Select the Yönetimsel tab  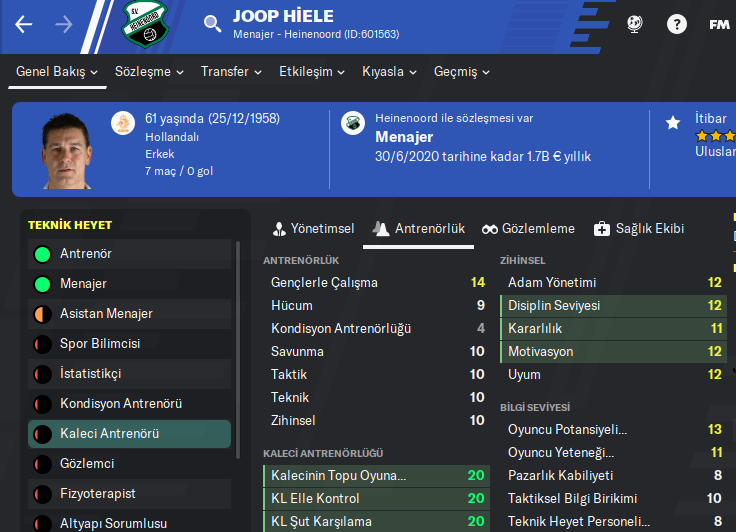tap(312, 229)
